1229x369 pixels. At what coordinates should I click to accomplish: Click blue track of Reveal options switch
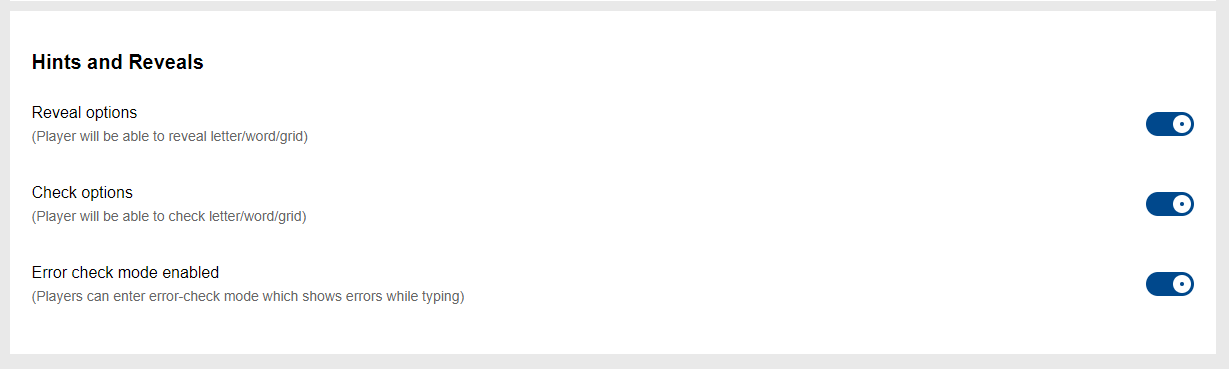pyautogui.click(x=1159, y=124)
